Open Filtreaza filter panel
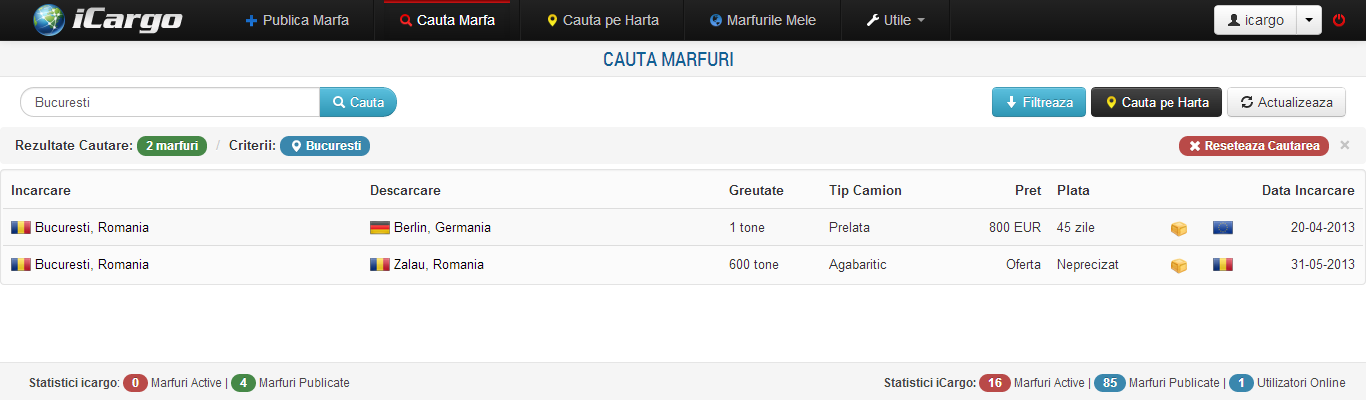 (1038, 102)
